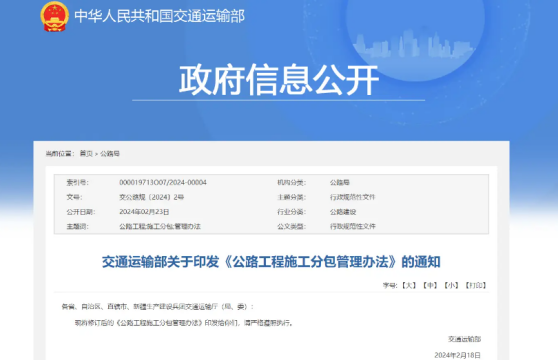The width and height of the screenshot is (558, 361).
Task: Click the 索引号 label
Action: coord(78,182)
